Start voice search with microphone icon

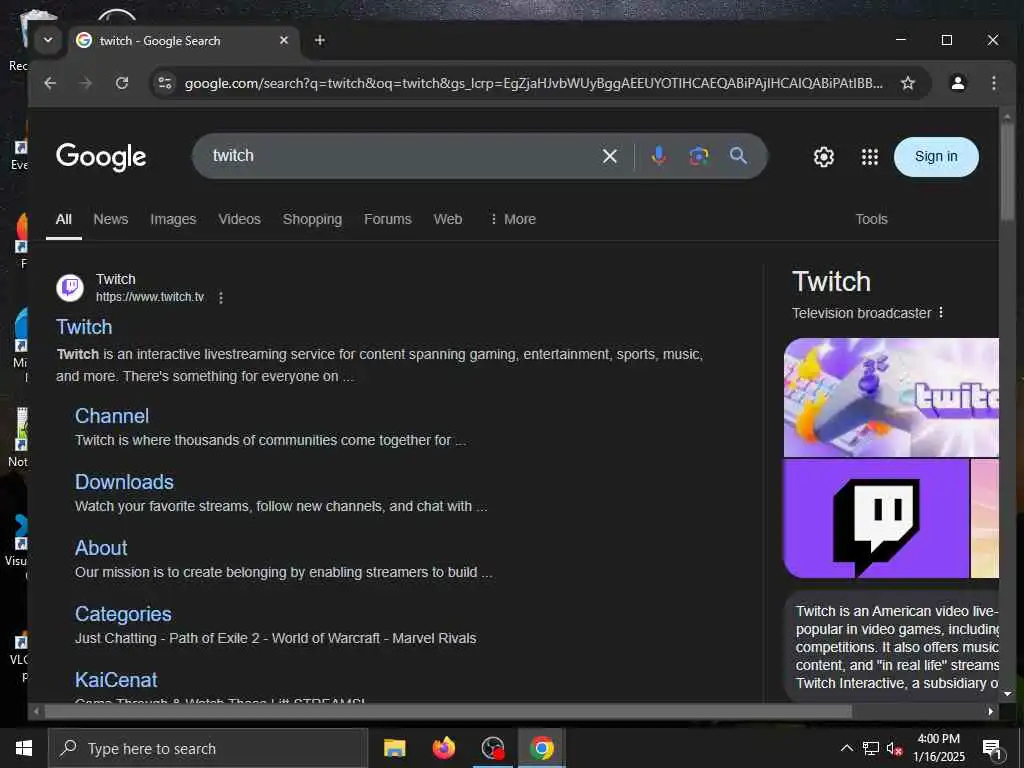click(x=659, y=155)
